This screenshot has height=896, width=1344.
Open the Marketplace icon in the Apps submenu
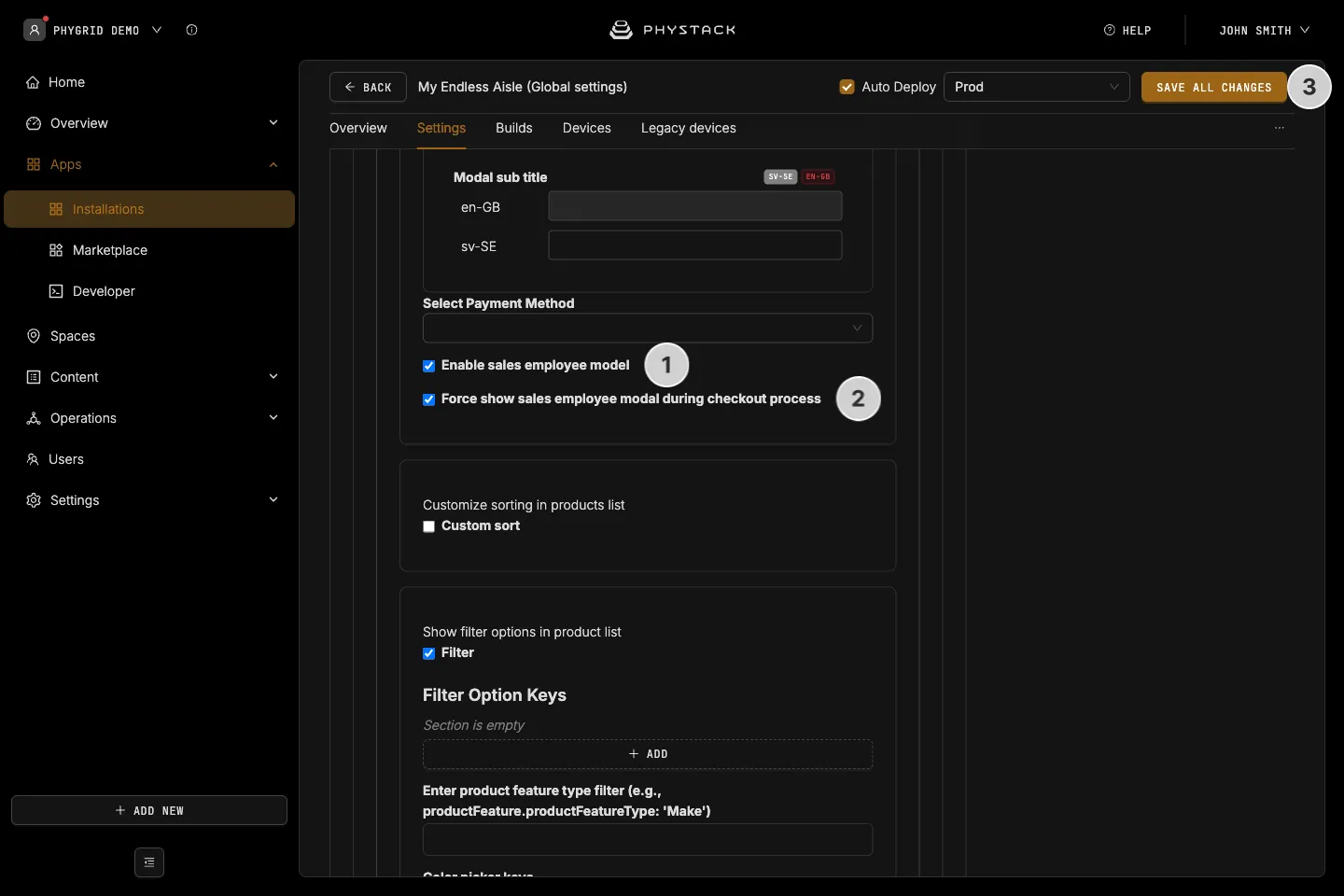[56, 250]
